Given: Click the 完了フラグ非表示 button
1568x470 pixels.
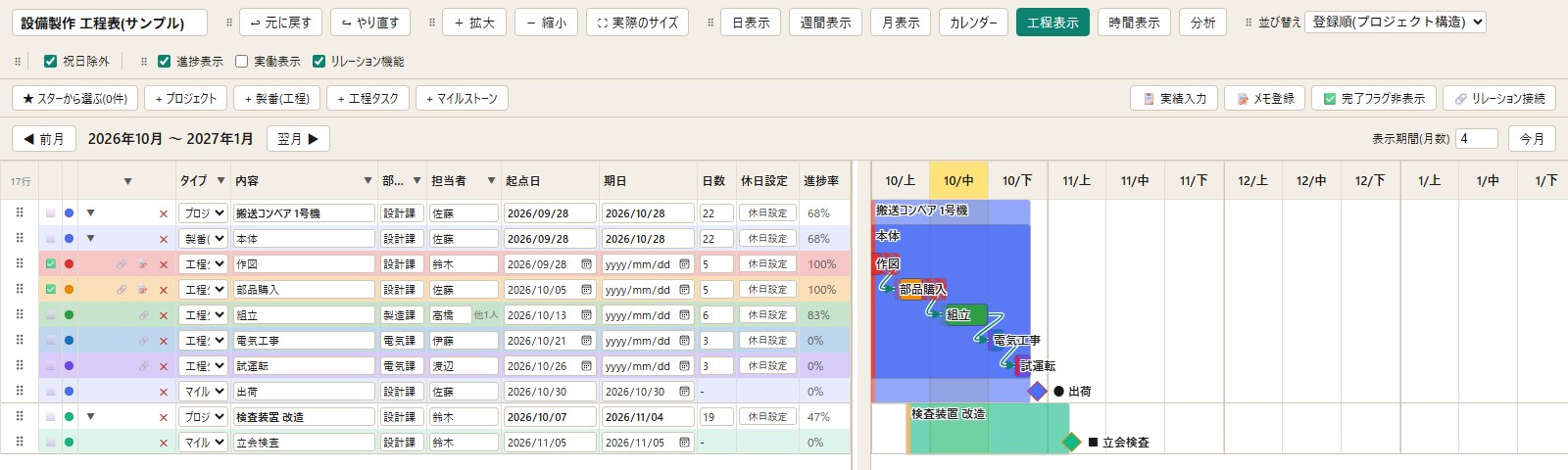Looking at the screenshot, I should [1374, 99].
